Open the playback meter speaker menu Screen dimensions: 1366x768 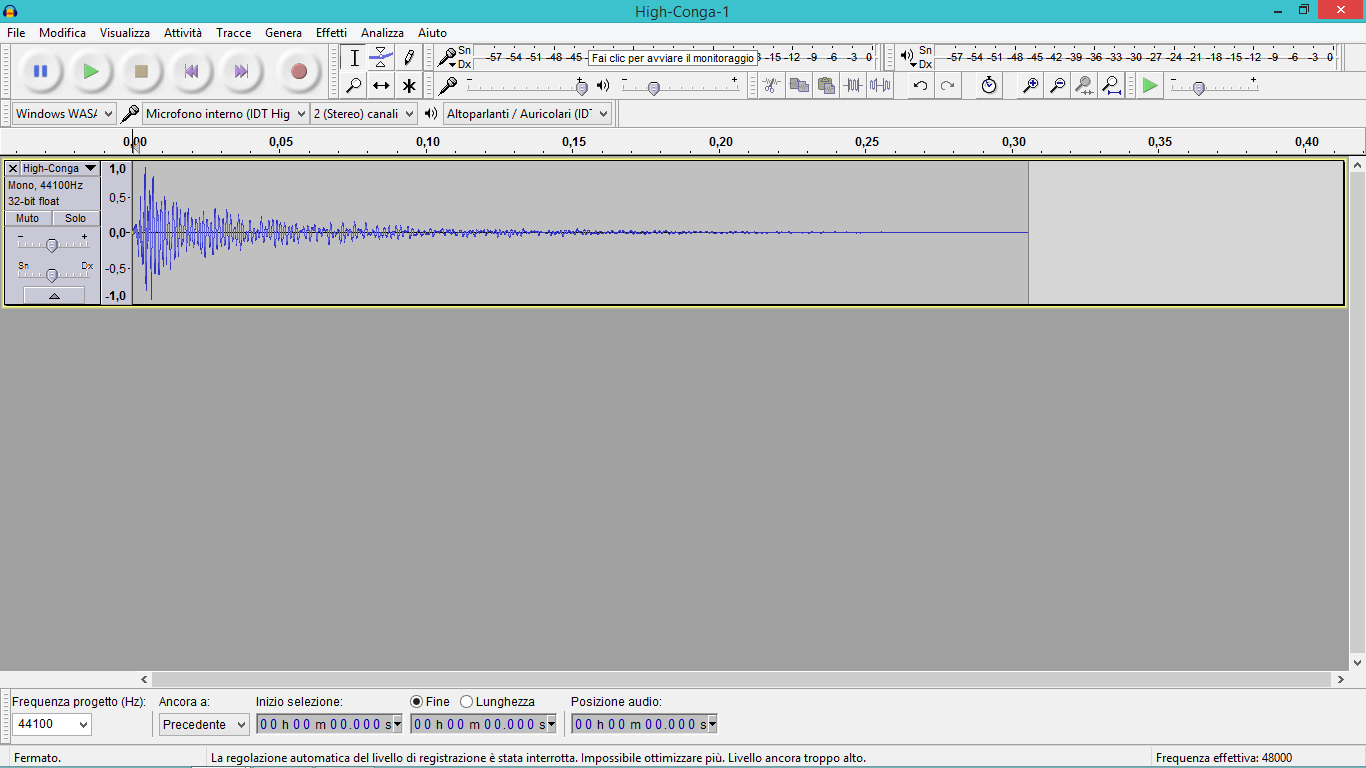tap(908, 58)
